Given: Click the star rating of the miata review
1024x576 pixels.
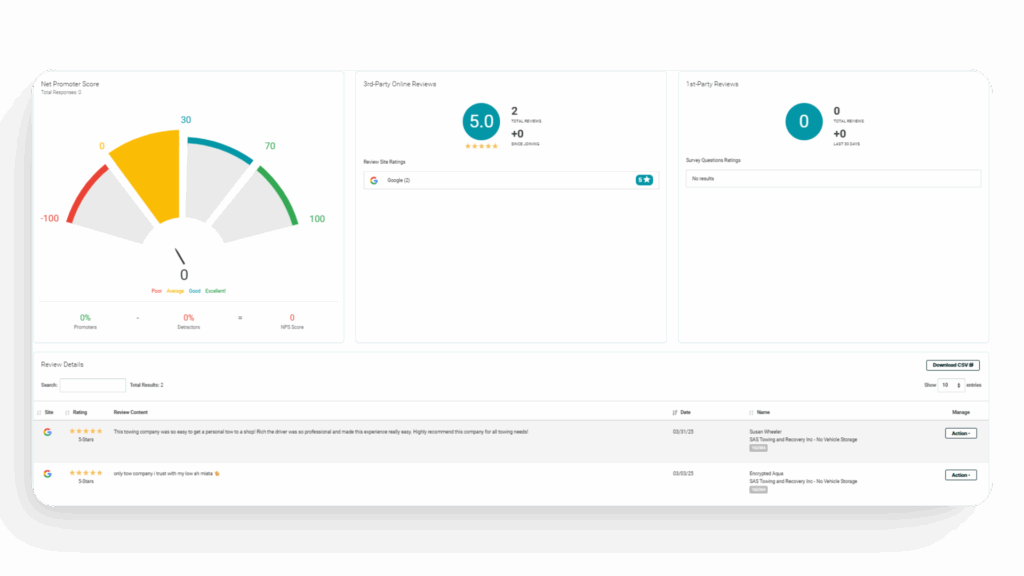Looking at the screenshot, I should click(86, 473).
